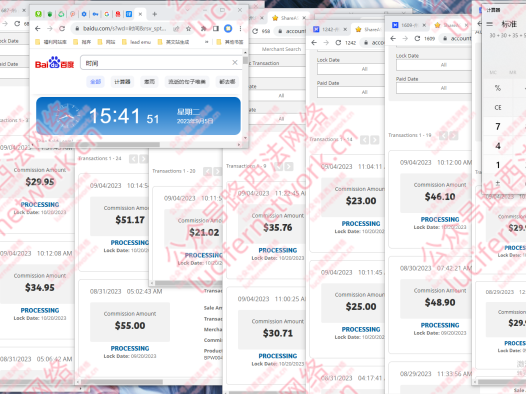
Task: Click the $55.00 commission amount
Action: coord(130,326)
